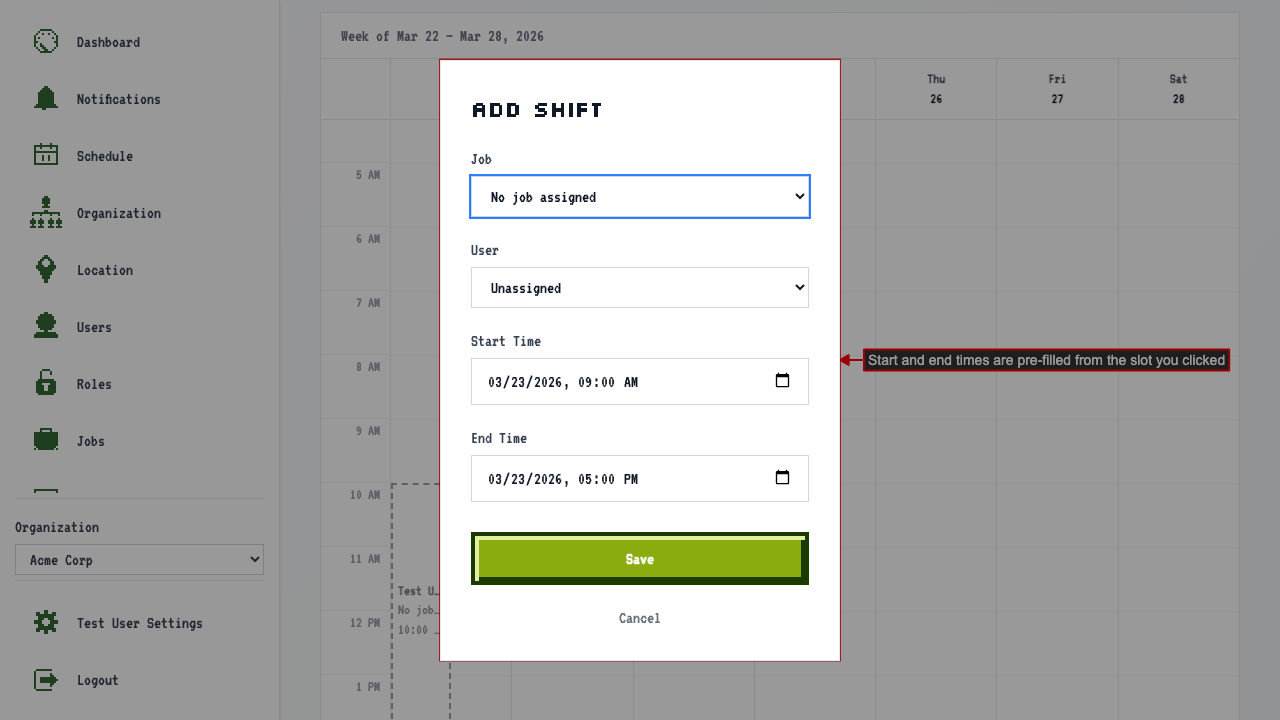Click the Schedule calendar icon in sidebar

[x=46, y=155]
